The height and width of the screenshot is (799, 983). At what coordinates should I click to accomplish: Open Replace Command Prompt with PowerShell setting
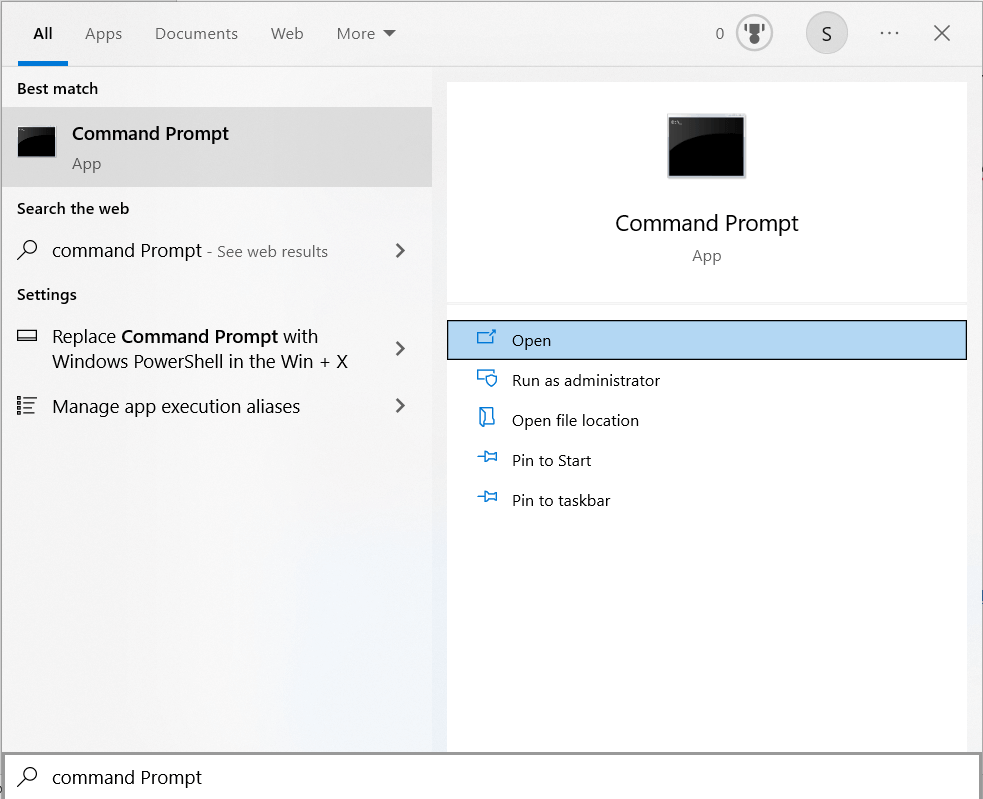(217, 349)
